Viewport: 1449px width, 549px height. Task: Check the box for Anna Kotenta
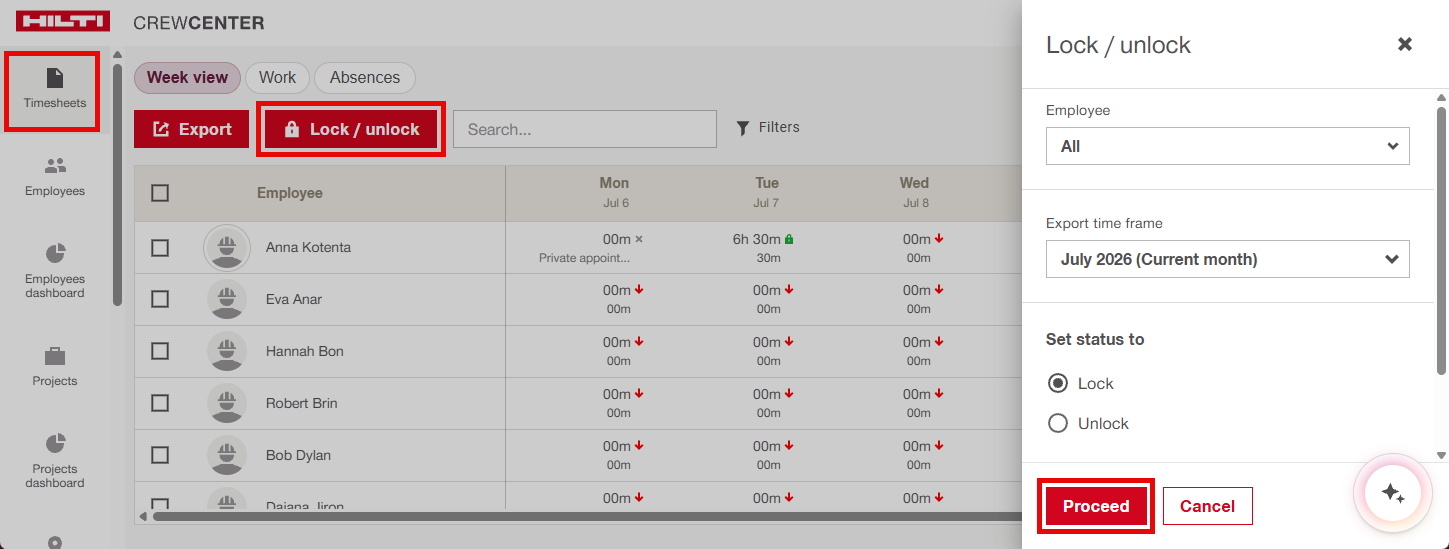(160, 247)
